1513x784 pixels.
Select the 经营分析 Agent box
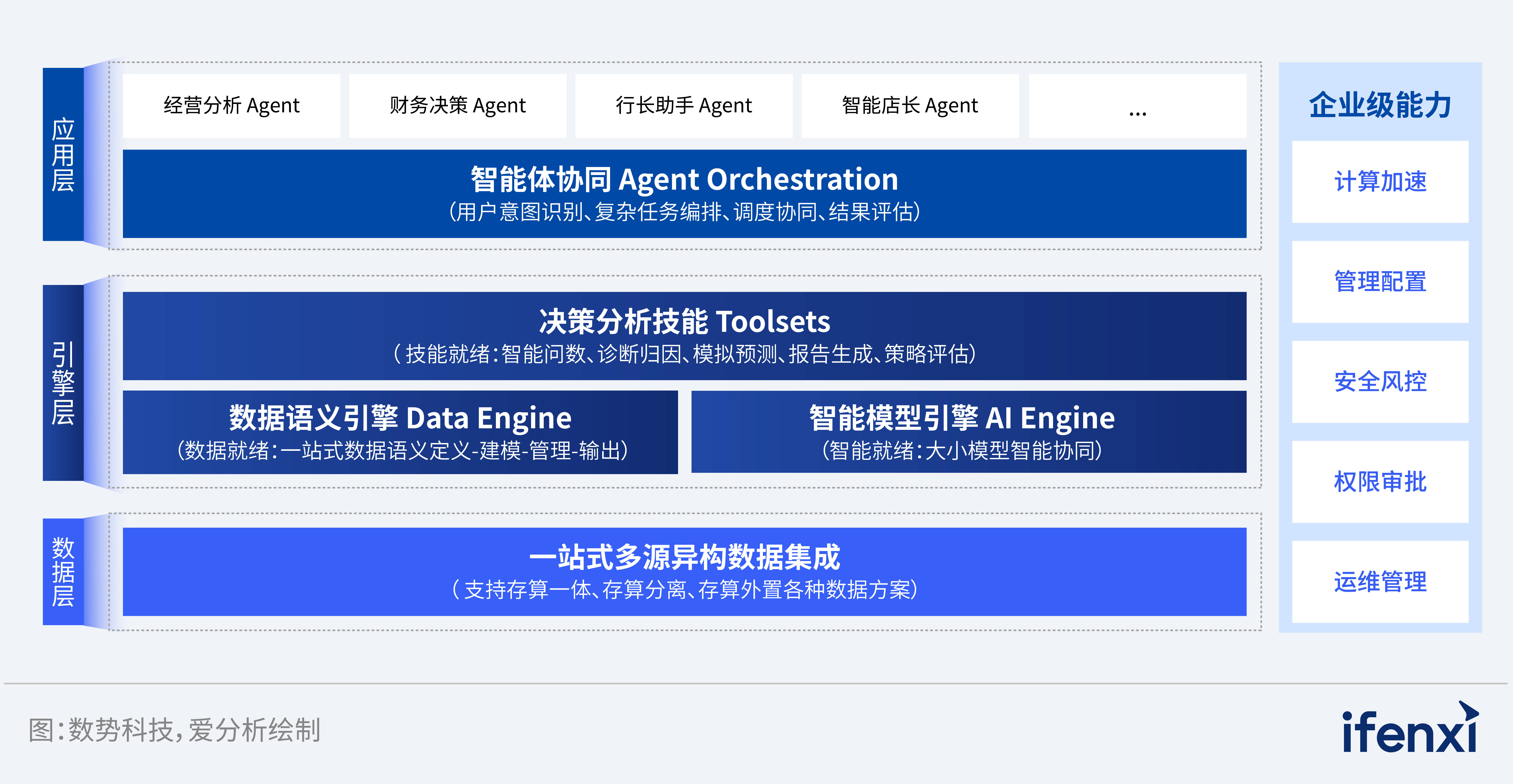[231, 106]
